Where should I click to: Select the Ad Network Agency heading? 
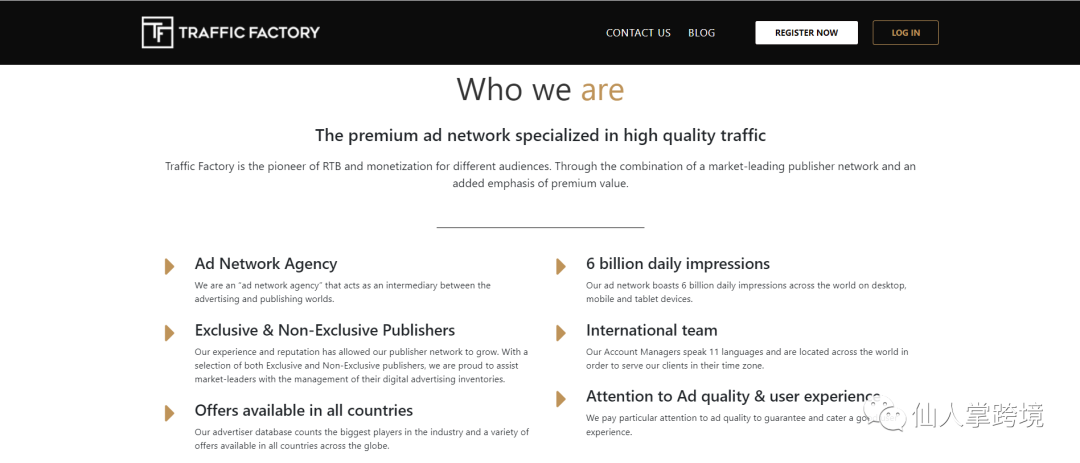point(266,264)
